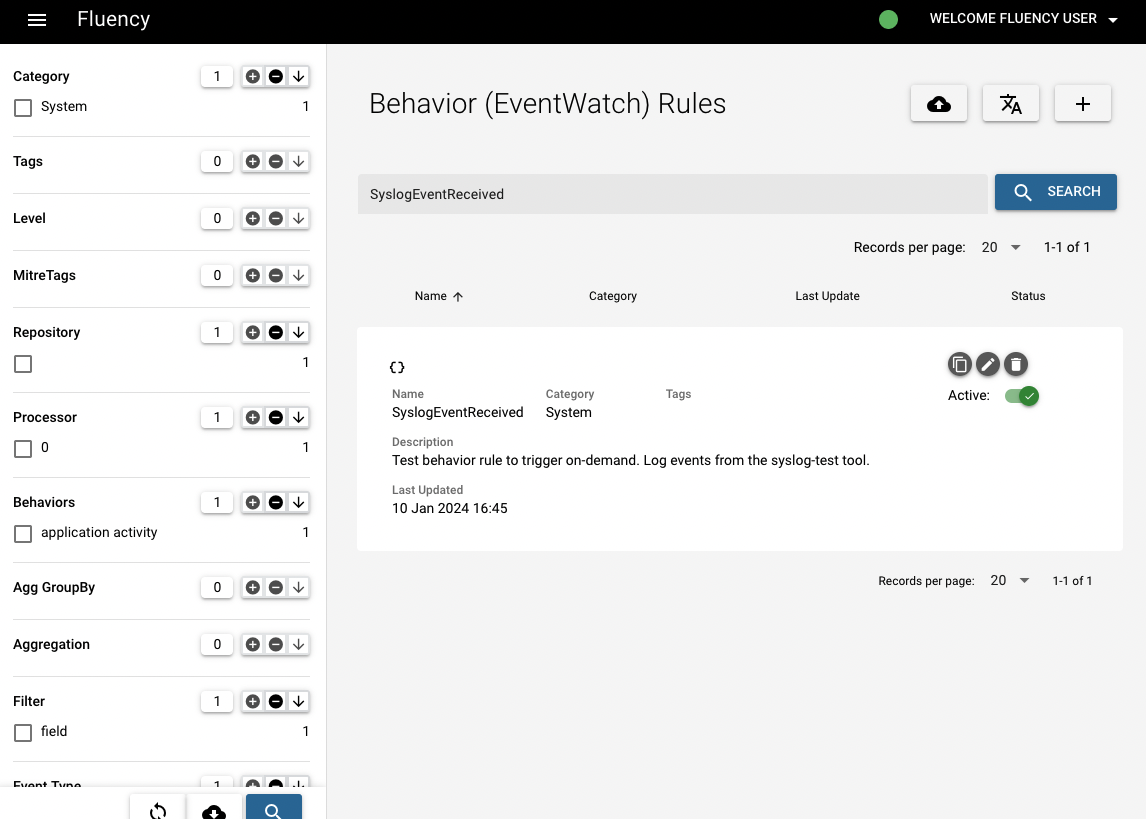Open bottom Records per page dropdown
1146x819 pixels.
pyautogui.click(x=1010, y=581)
